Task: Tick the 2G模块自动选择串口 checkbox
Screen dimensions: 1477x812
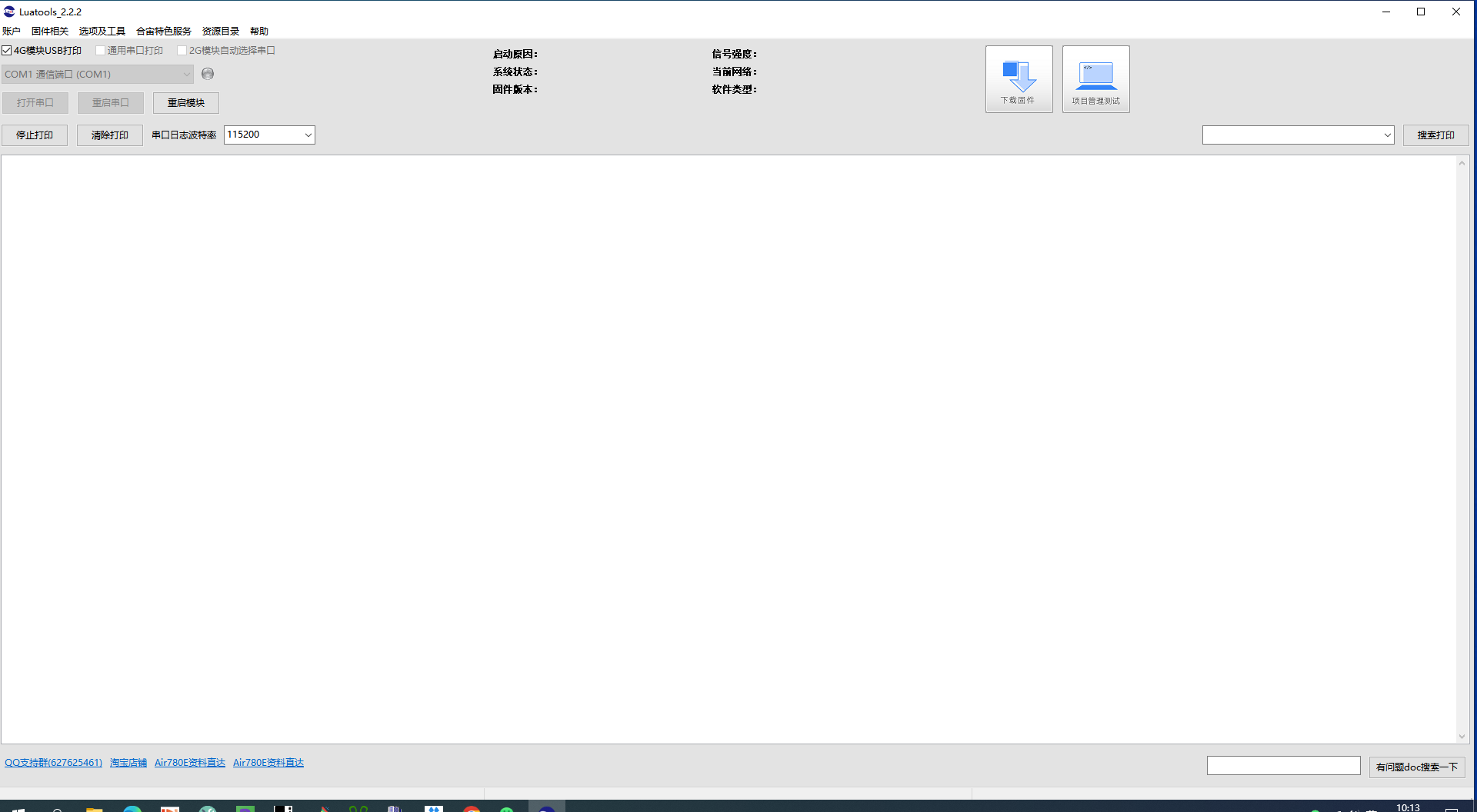Action: 182,51
